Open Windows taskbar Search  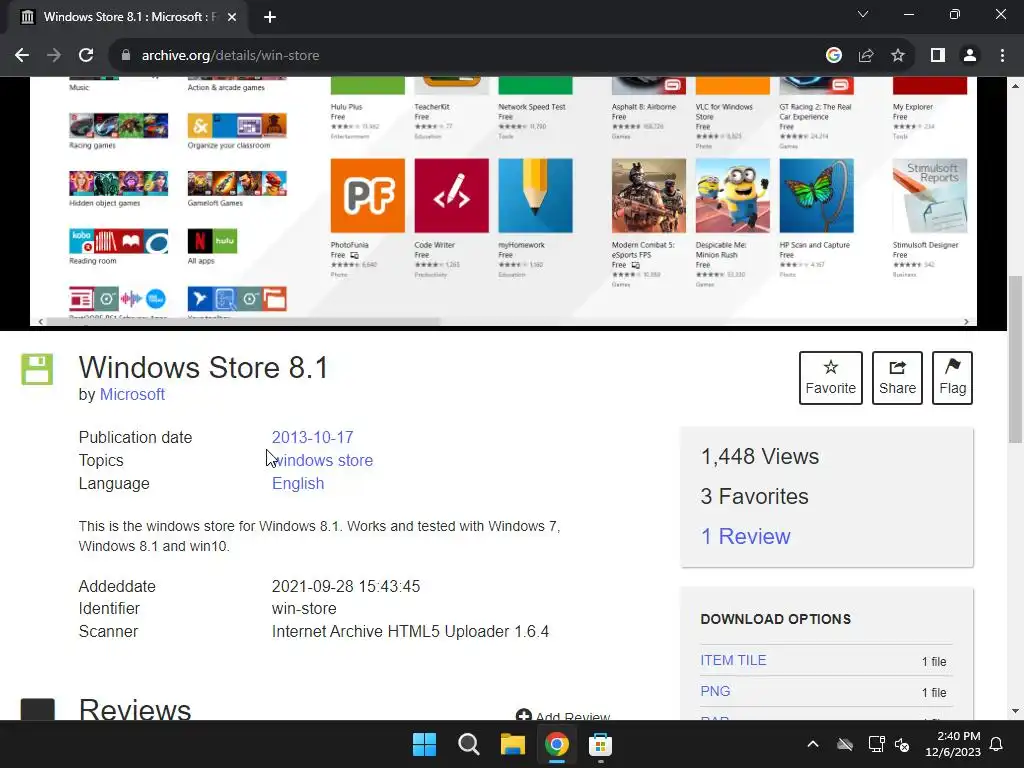(469, 744)
